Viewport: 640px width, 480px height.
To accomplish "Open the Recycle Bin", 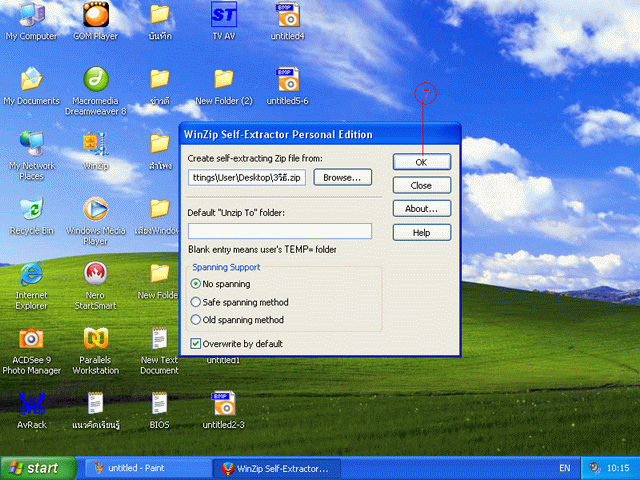I will 31,216.
